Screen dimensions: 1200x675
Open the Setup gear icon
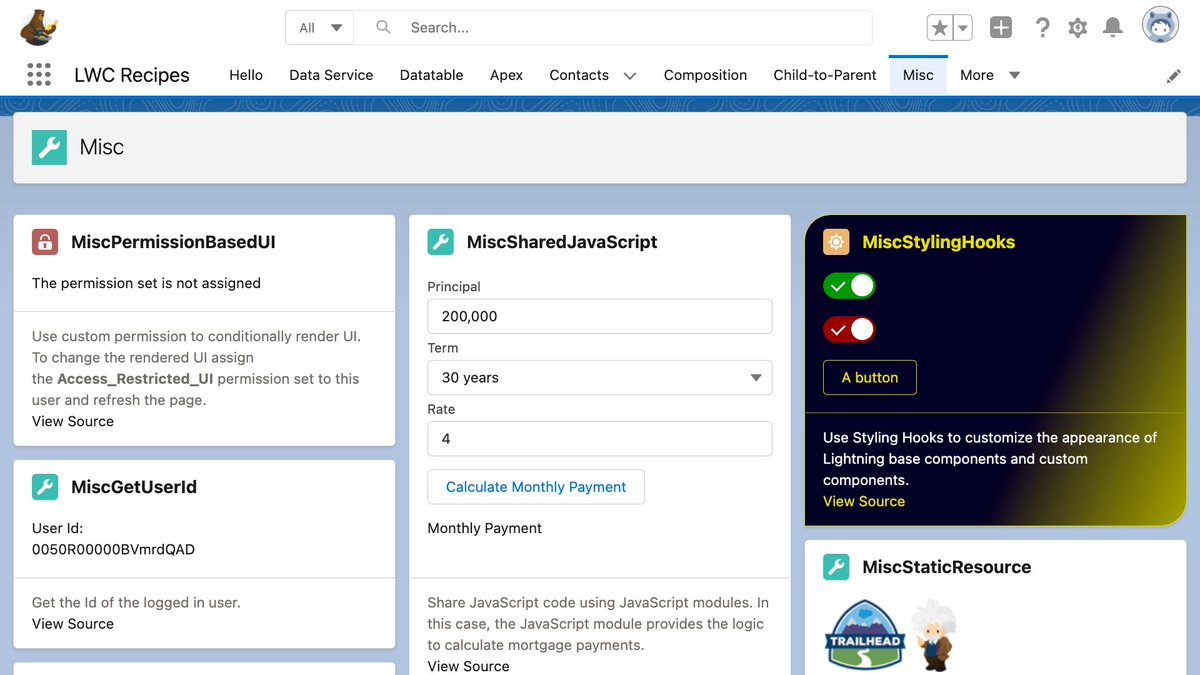tap(1077, 28)
